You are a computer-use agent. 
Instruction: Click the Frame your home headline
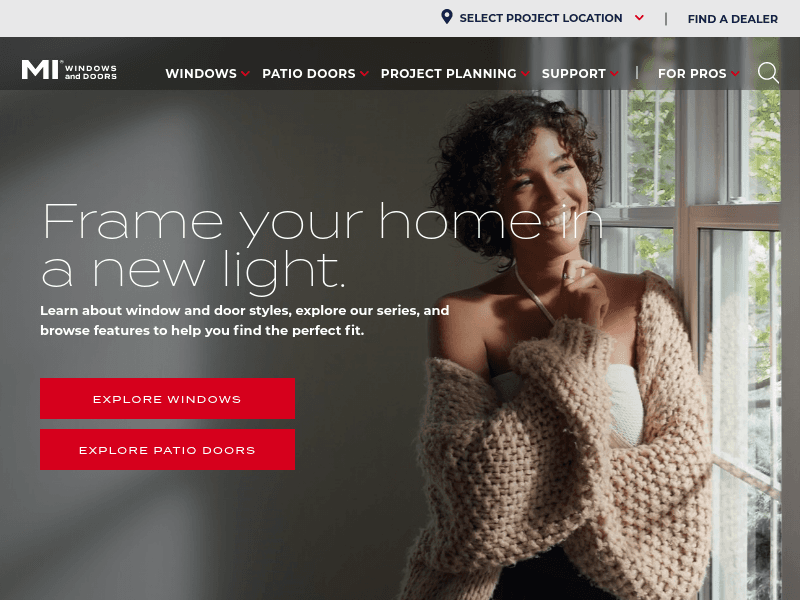click(321, 246)
